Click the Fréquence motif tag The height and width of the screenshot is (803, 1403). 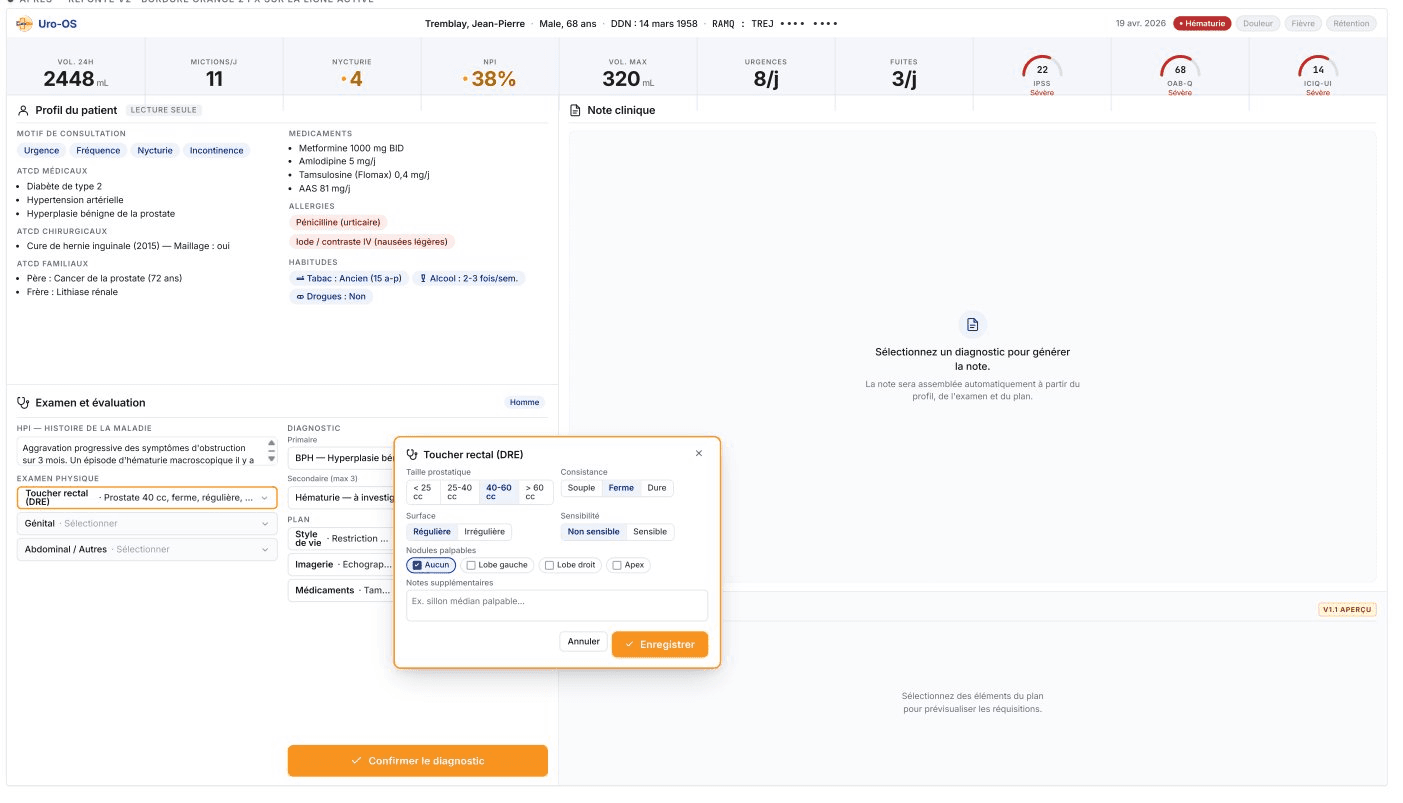[98, 151]
